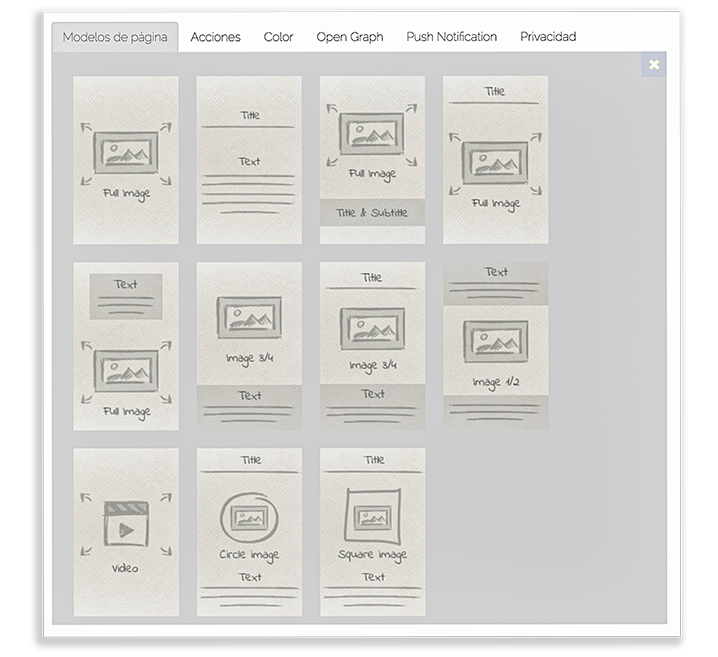Select the plain Full Image page template
The image size is (718, 657).
126,160
